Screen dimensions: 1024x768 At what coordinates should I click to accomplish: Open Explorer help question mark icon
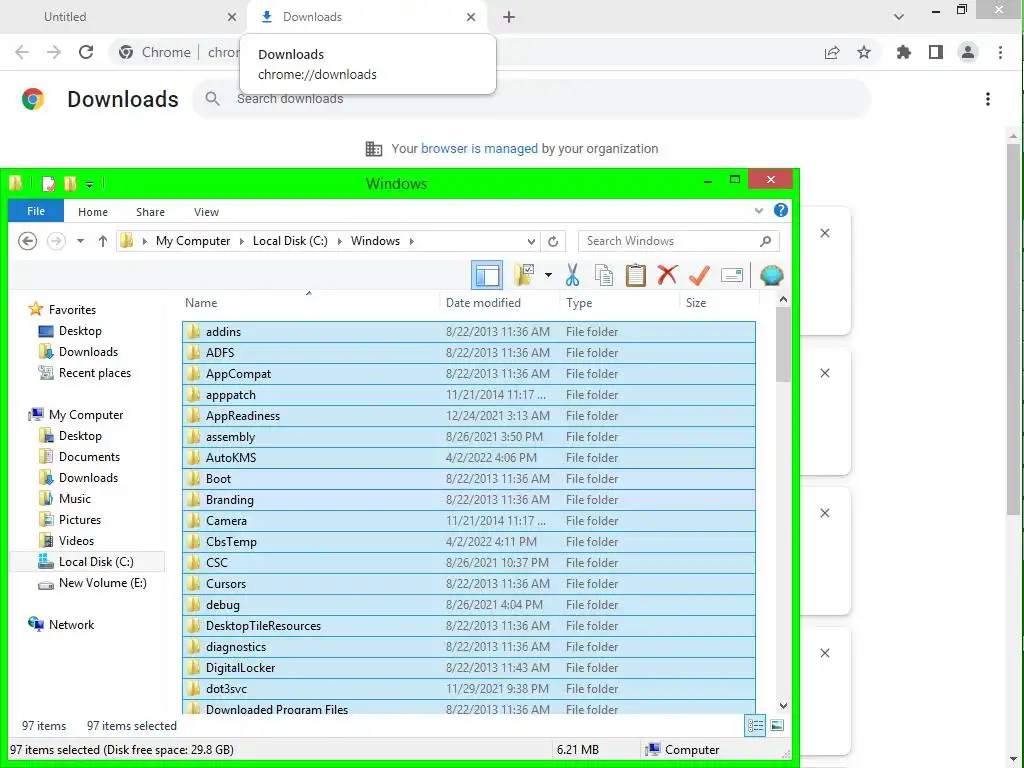click(780, 210)
